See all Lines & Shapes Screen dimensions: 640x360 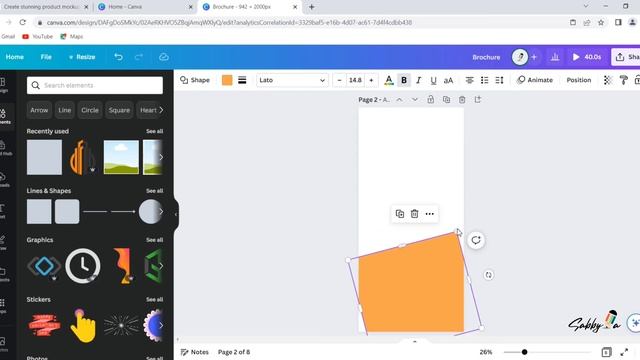tap(154, 191)
